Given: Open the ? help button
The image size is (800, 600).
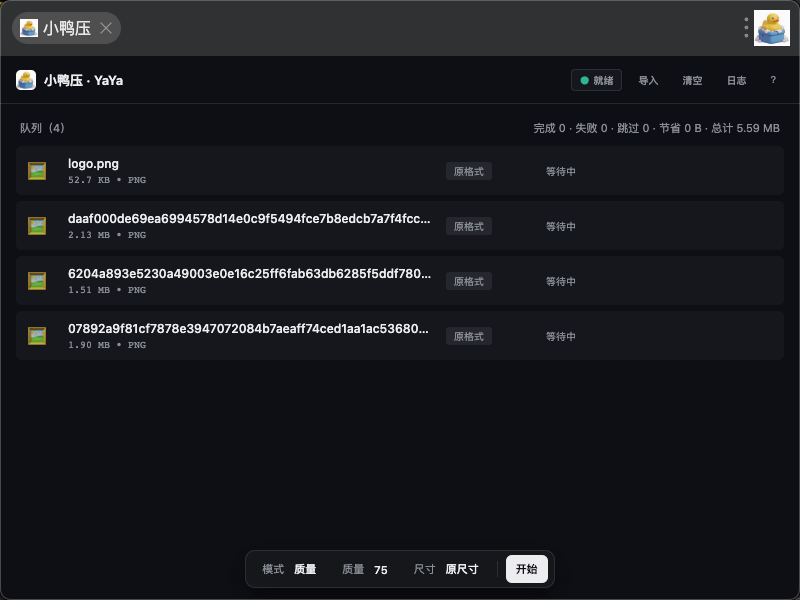Looking at the screenshot, I should click(773, 80).
